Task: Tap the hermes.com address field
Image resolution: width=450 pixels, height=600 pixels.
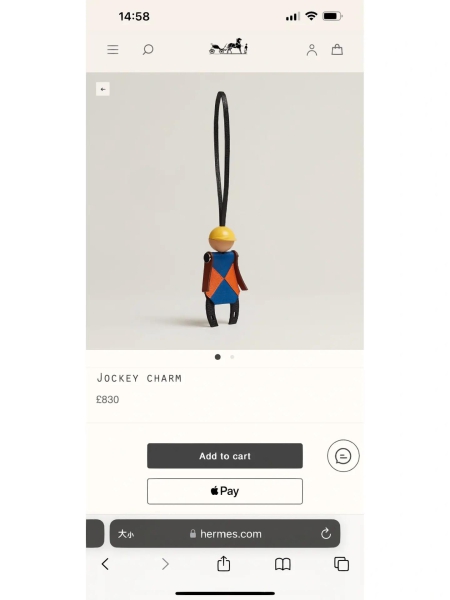Action: pos(225,533)
